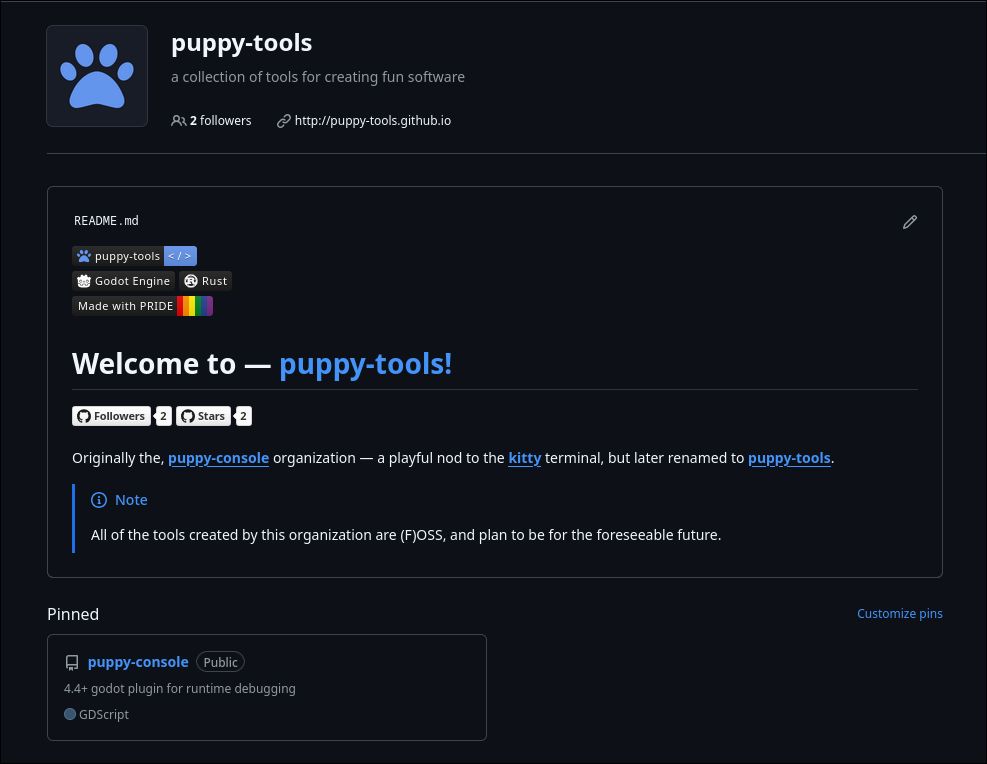This screenshot has height=764, width=987.
Task: Visit http://puppy-tools.github.io link
Action: (x=373, y=121)
